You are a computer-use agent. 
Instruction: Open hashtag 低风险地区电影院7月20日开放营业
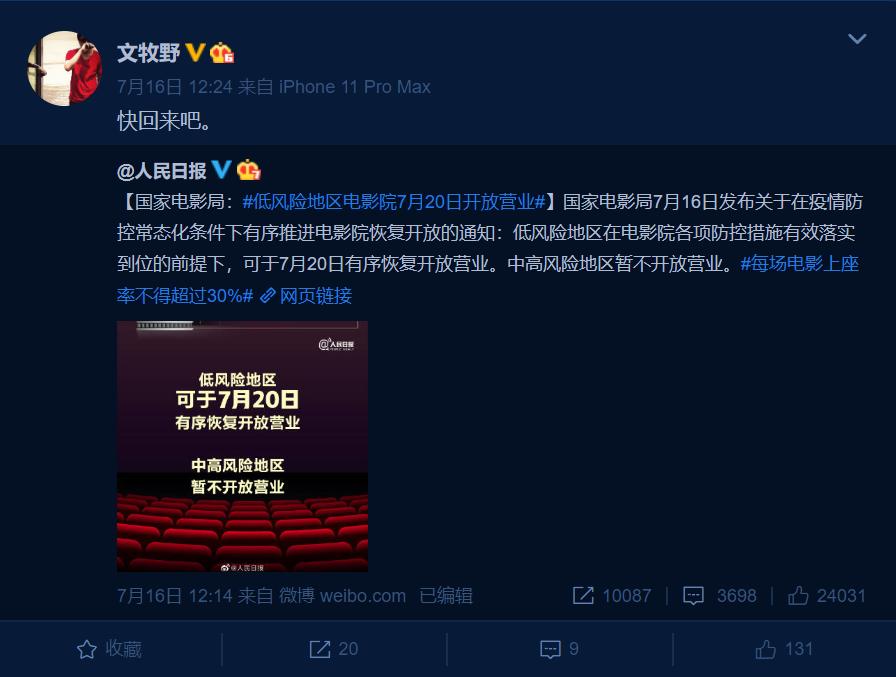click(394, 202)
